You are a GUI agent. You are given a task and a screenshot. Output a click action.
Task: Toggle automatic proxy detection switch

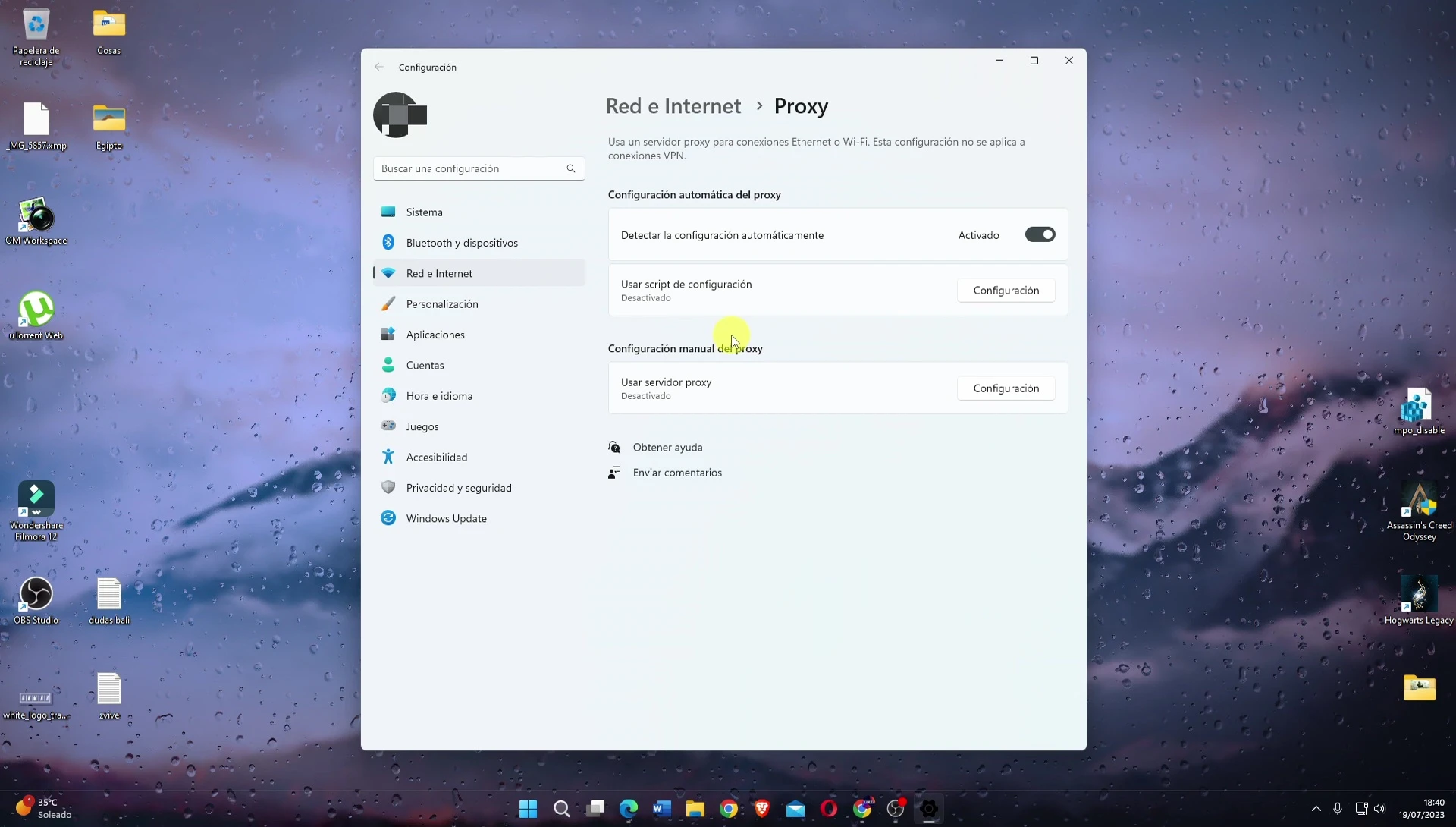[1040, 235]
